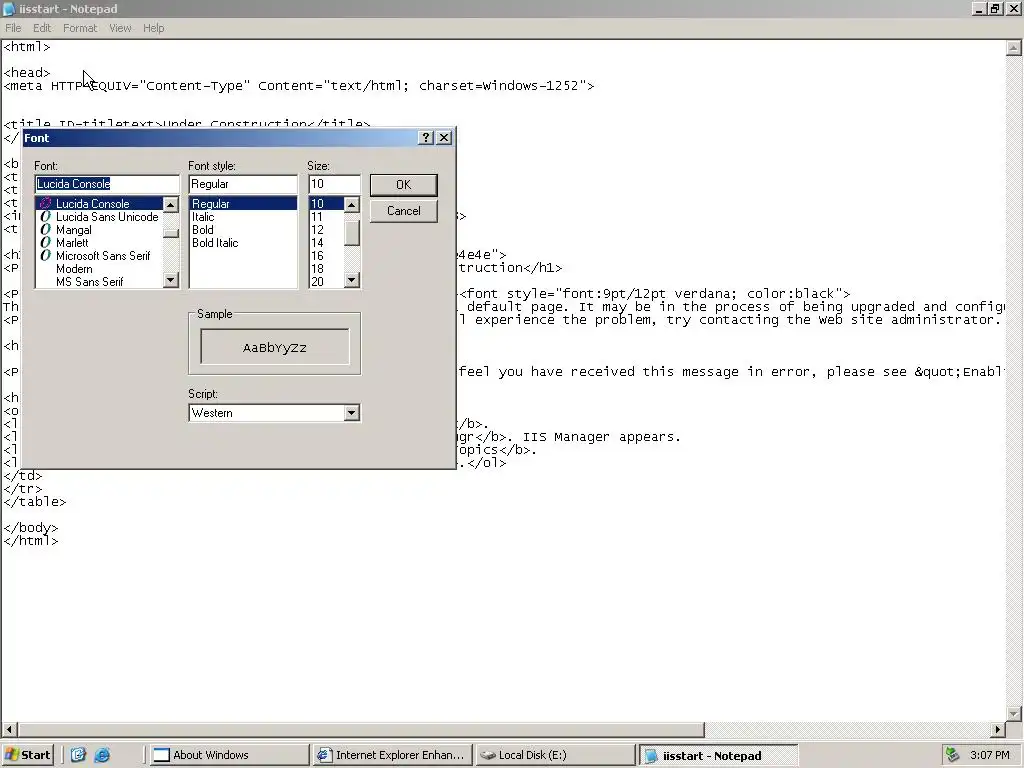Choose Italic font style
The height and width of the screenshot is (768, 1024).
coord(243,217)
